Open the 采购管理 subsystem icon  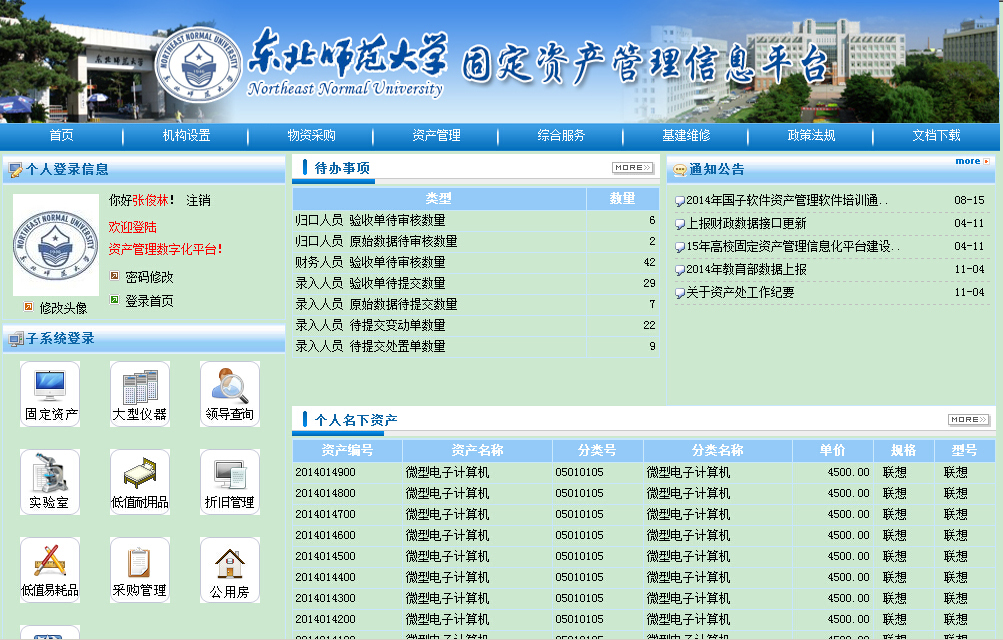click(139, 570)
